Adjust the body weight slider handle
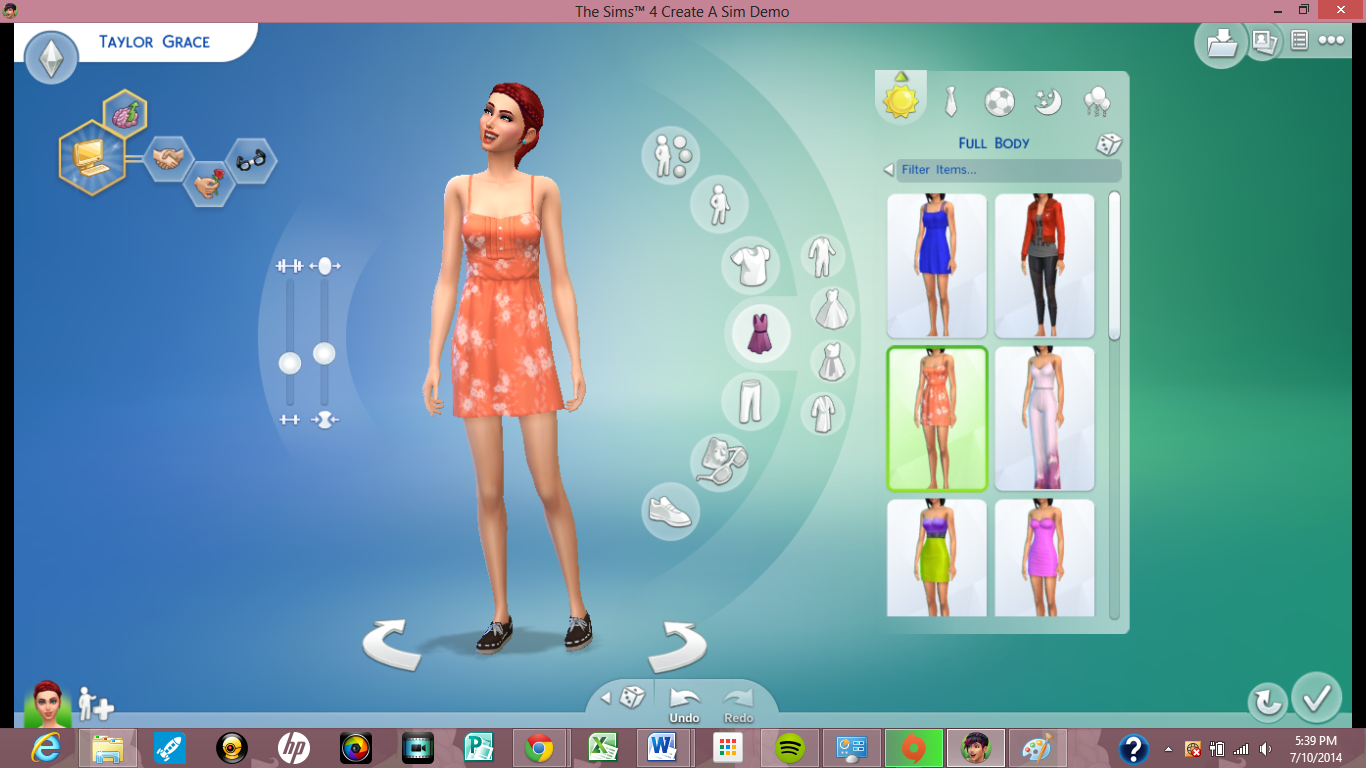The width and height of the screenshot is (1366, 768). (x=324, y=353)
